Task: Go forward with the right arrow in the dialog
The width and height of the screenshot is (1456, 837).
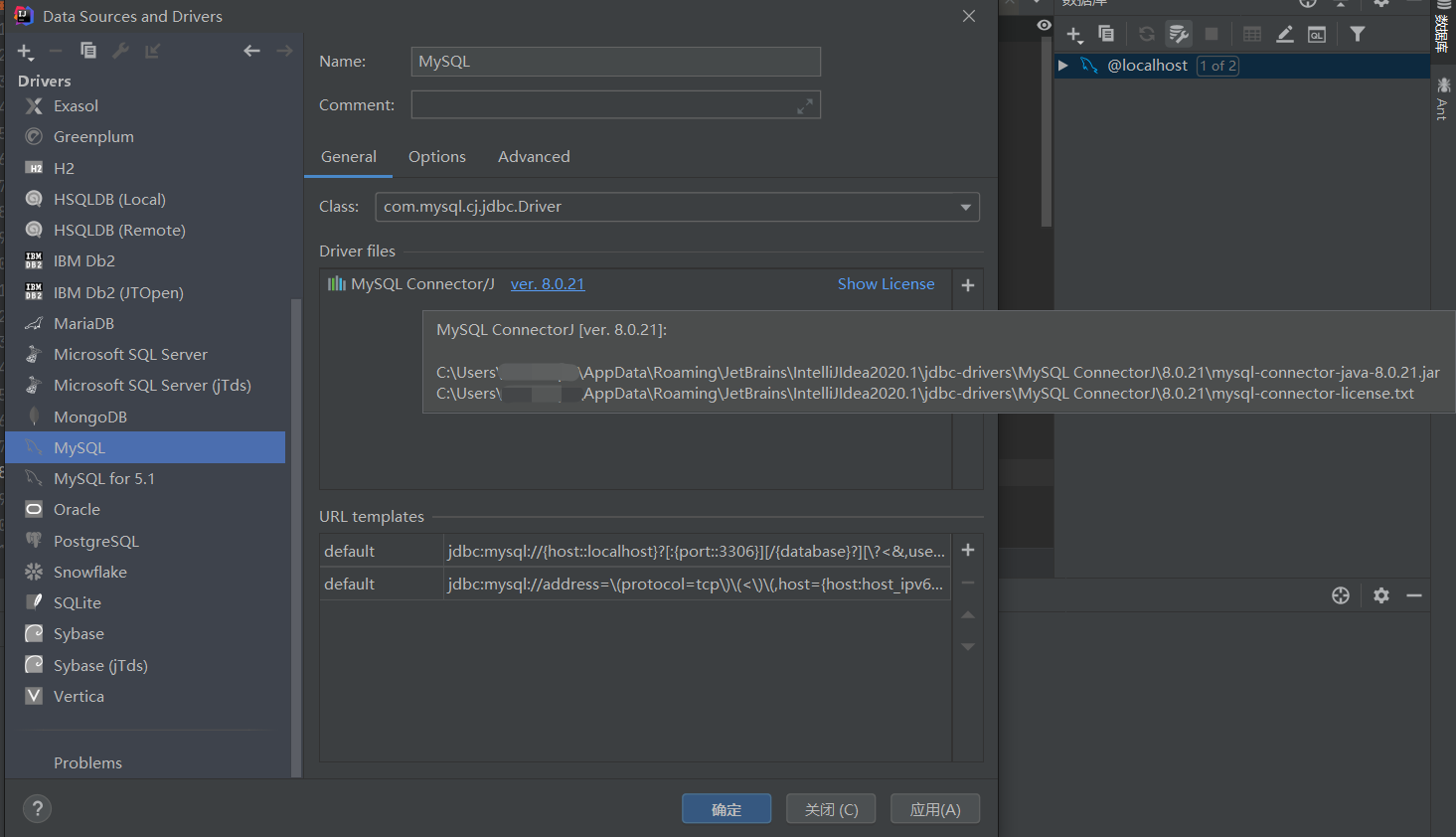Action: coord(285,51)
